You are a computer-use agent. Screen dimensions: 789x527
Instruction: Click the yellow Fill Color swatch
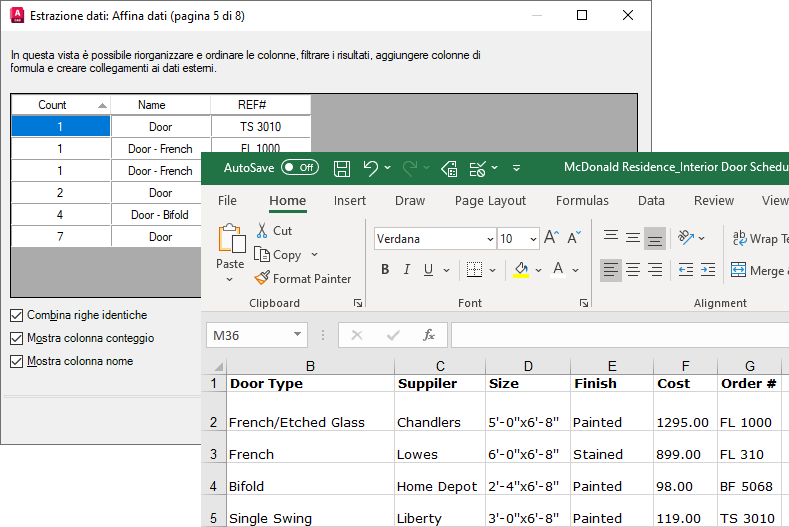coord(521,270)
